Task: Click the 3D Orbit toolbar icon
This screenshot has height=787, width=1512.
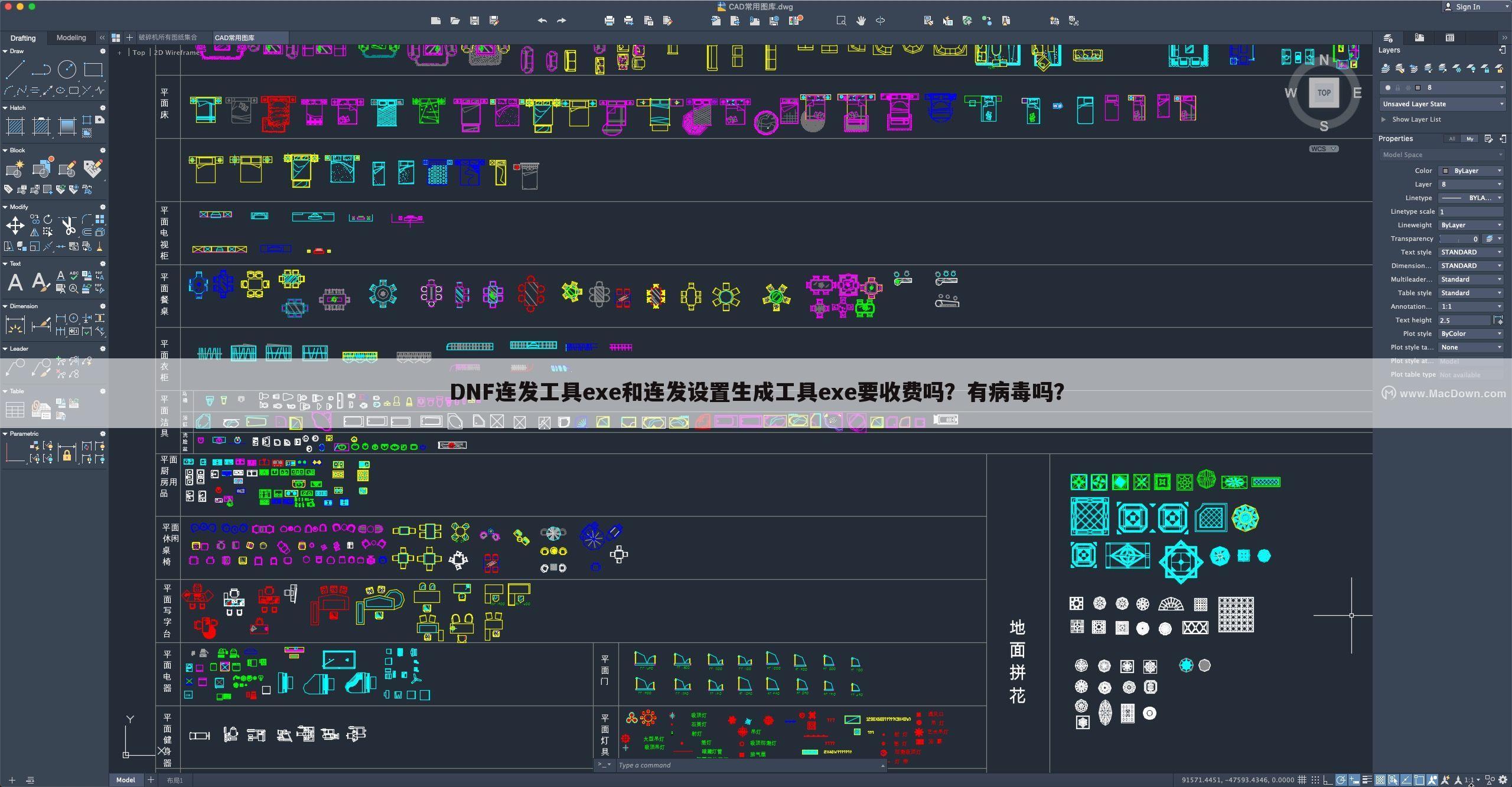Action: (x=880, y=21)
